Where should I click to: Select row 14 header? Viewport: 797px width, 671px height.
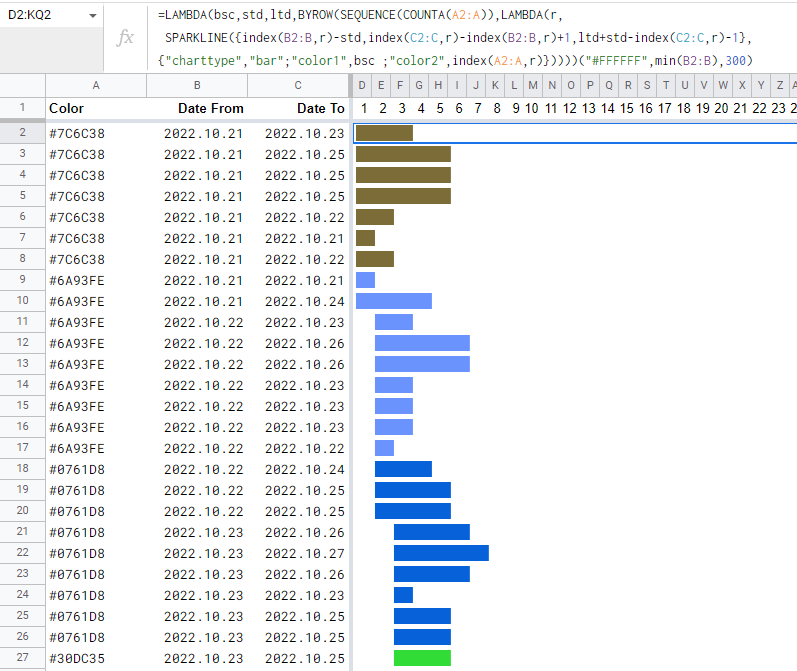pyautogui.click(x=22, y=384)
